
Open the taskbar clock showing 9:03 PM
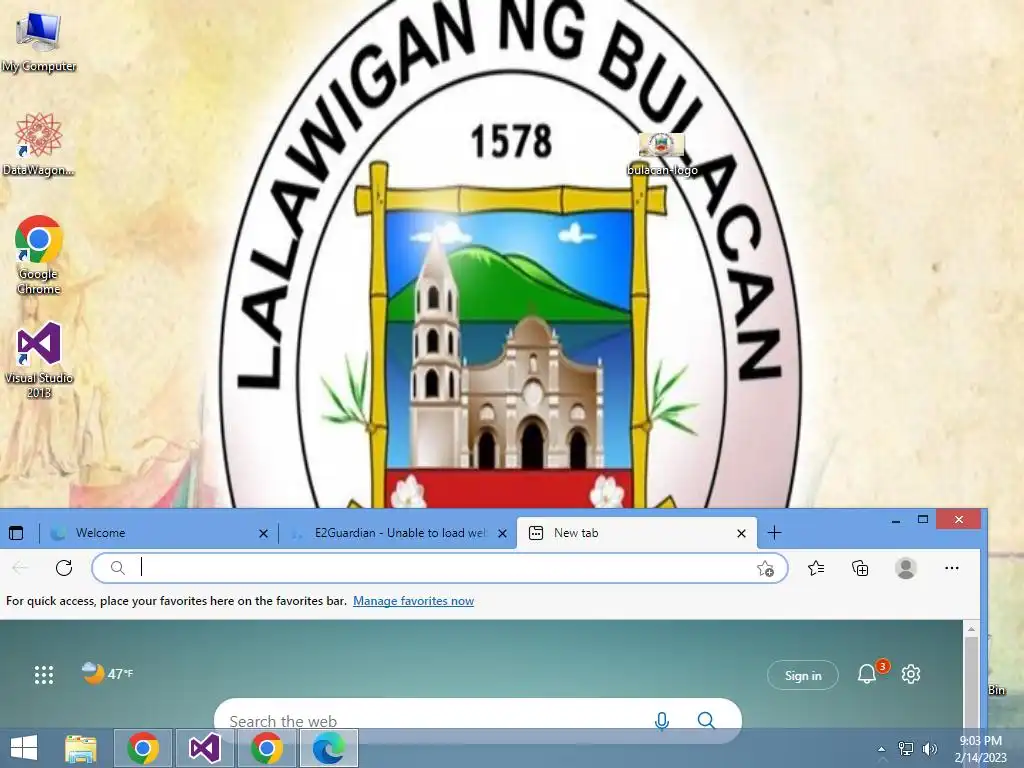tap(981, 749)
